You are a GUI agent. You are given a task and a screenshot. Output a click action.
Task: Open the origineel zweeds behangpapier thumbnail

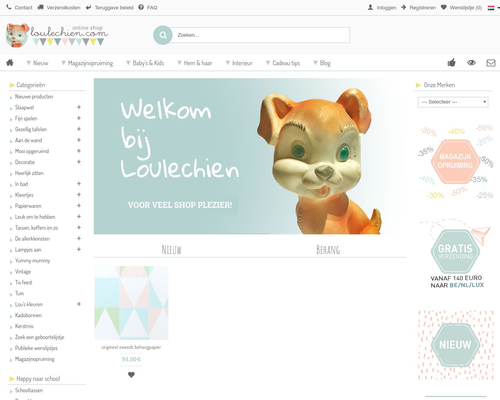tap(131, 303)
